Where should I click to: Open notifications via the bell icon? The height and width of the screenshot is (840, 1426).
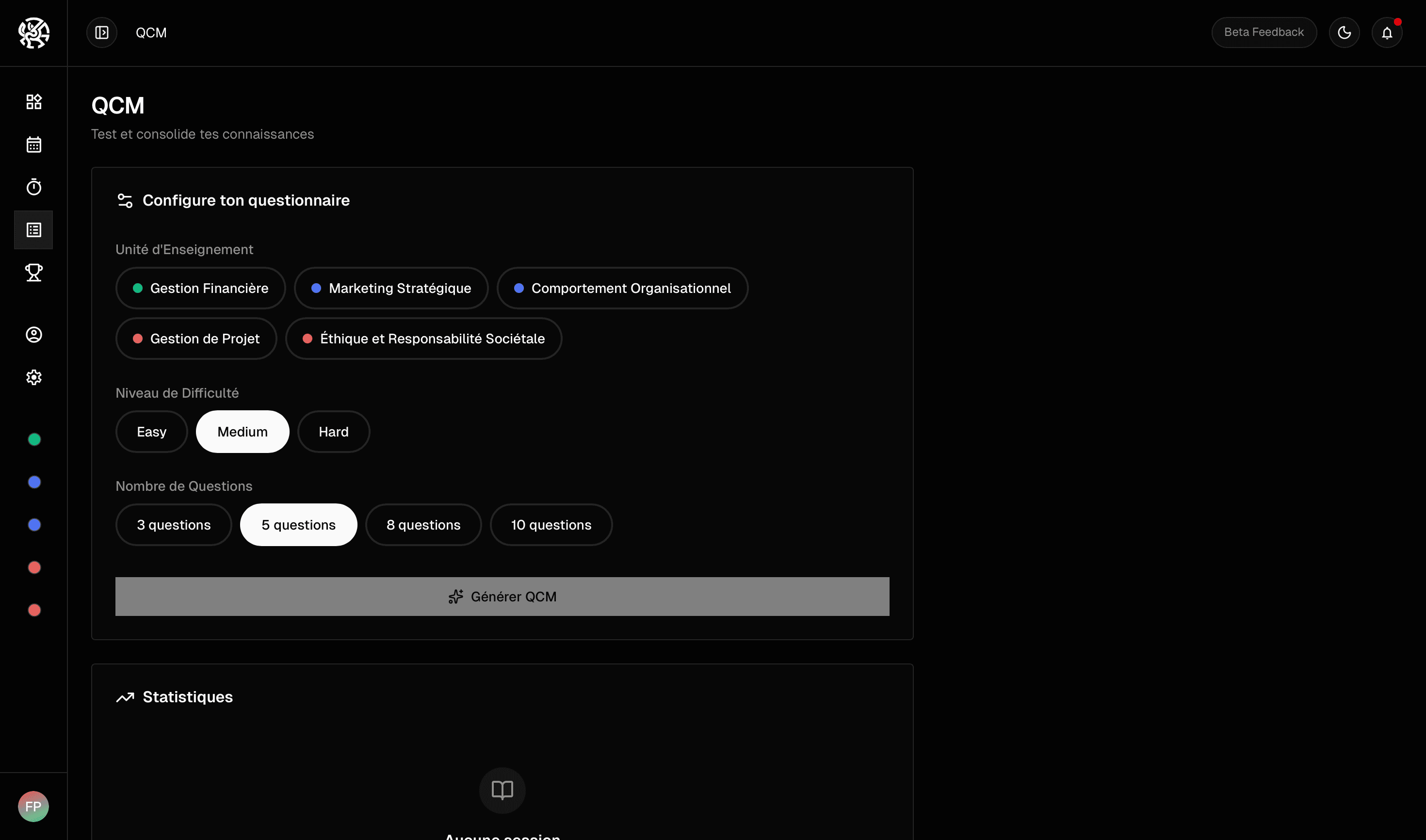(x=1386, y=32)
